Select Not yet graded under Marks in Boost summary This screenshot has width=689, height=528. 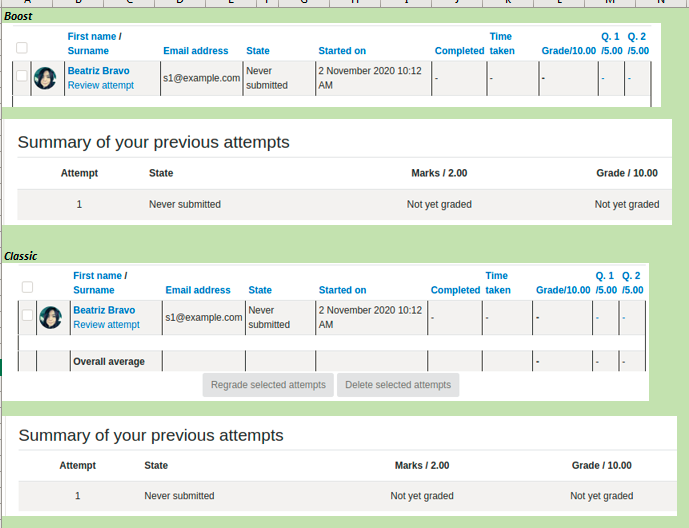coord(439,204)
